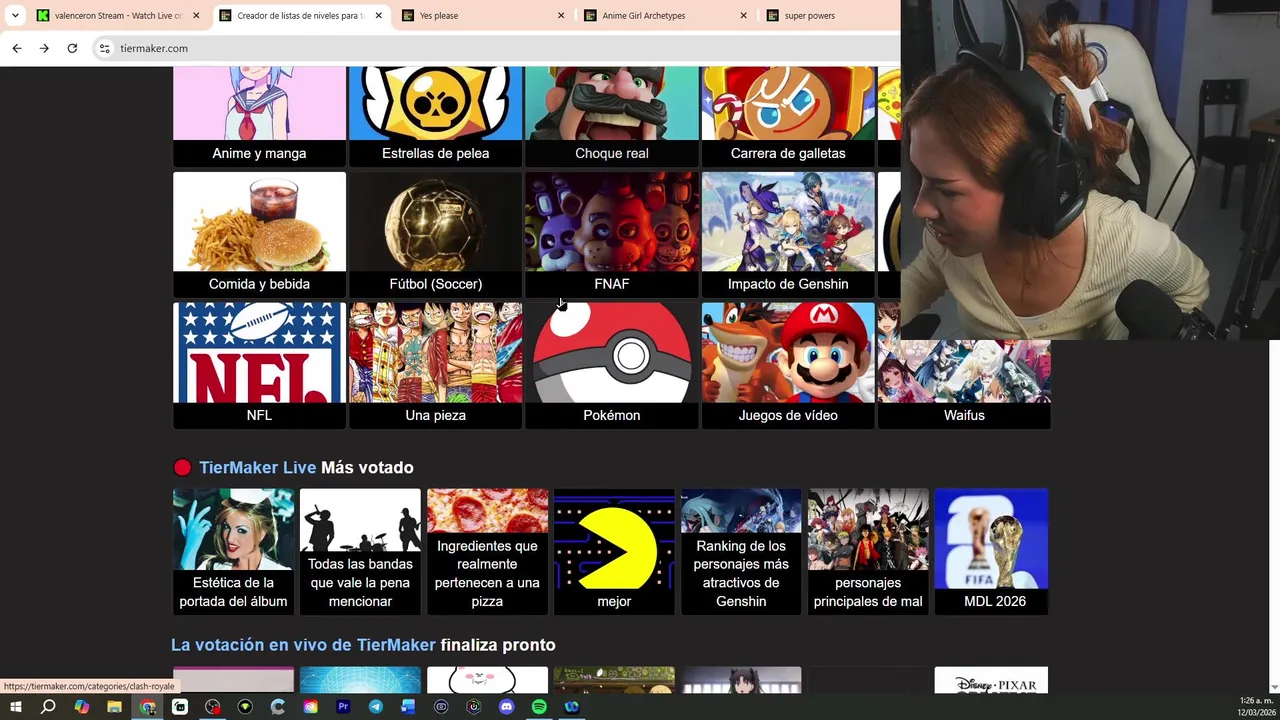This screenshot has height=720, width=1280.
Task: Open Todas las bandas que vale la pena mencionar
Action: click(360, 551)
